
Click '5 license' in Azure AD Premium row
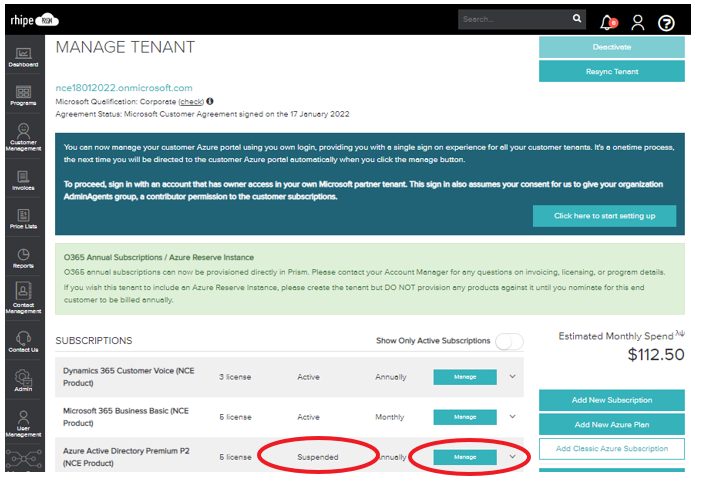click(235, 457)
